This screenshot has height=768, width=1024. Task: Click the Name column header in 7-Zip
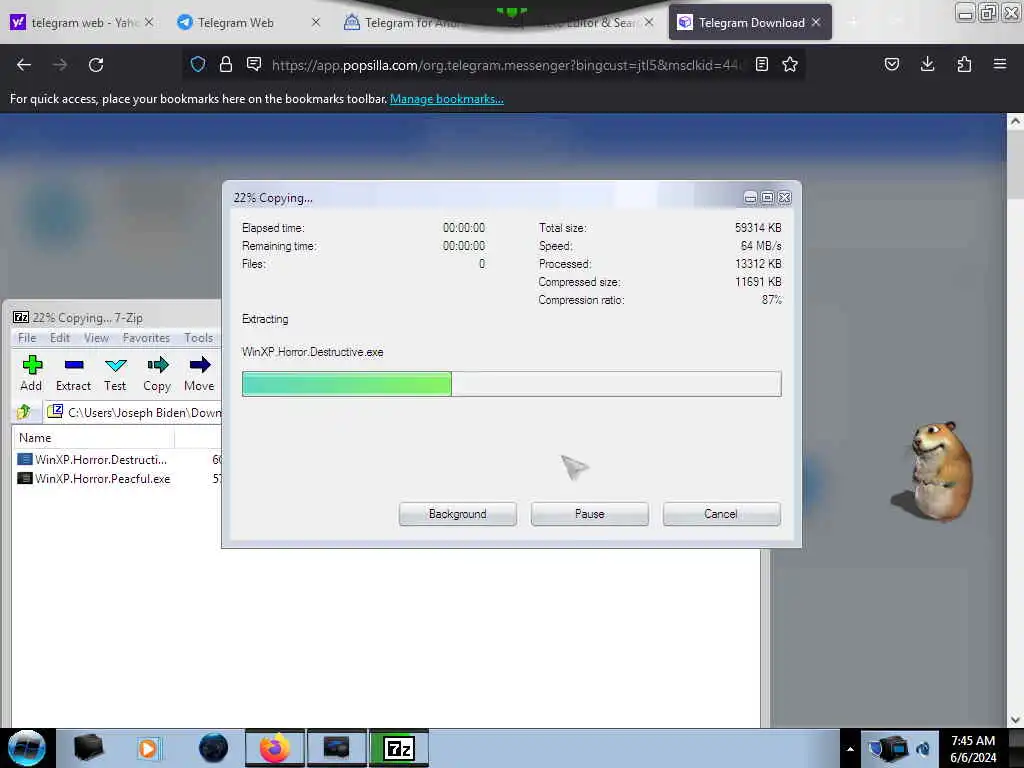coord(93,438)
